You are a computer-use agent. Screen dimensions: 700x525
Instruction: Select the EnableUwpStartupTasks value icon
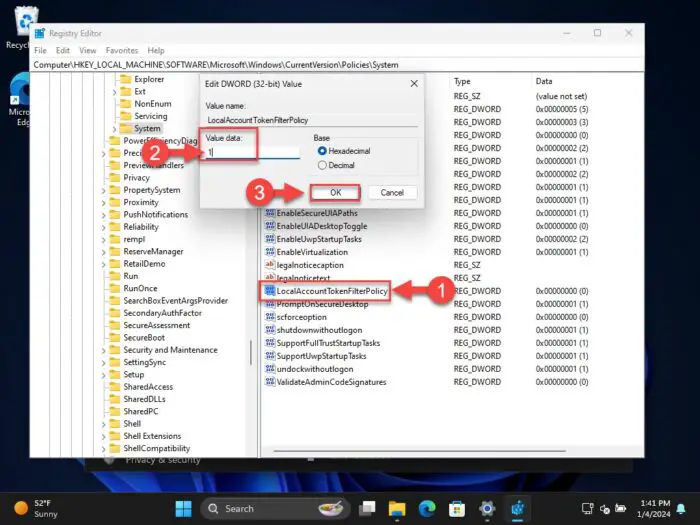pos(270,239)
